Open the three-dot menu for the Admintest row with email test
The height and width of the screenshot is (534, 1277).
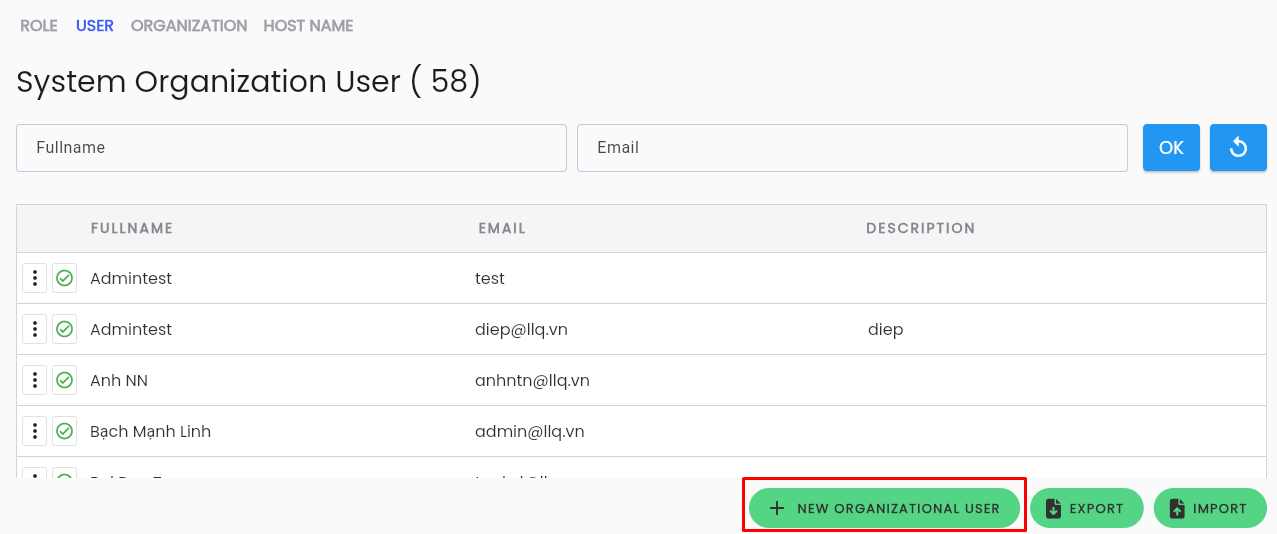point(35,278)
